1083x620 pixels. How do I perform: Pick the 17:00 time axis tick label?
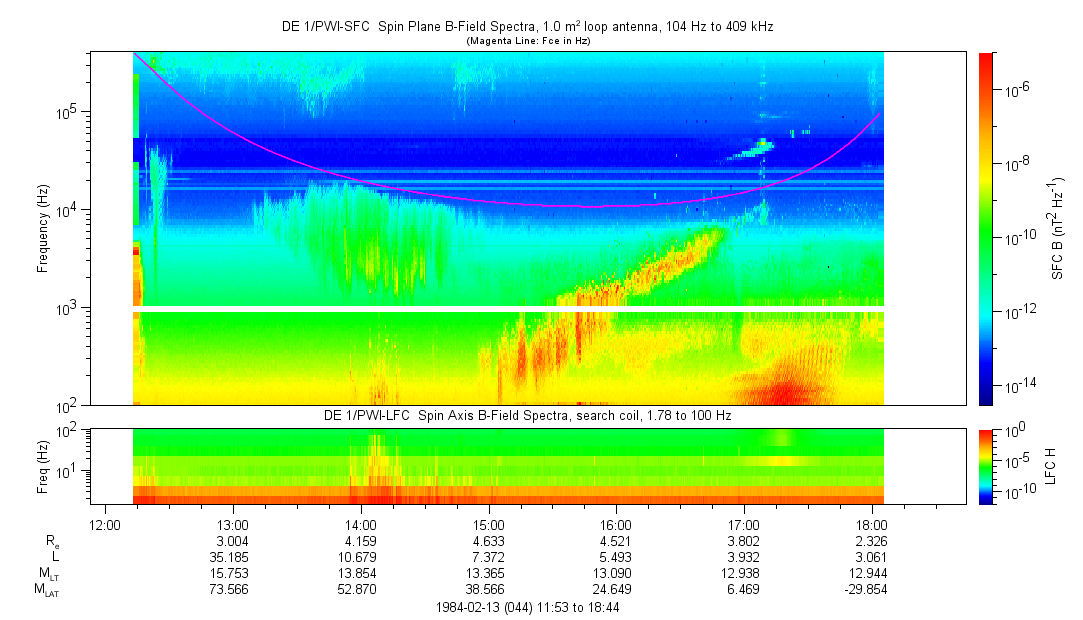pyautogui.click(x=743, y=524)
